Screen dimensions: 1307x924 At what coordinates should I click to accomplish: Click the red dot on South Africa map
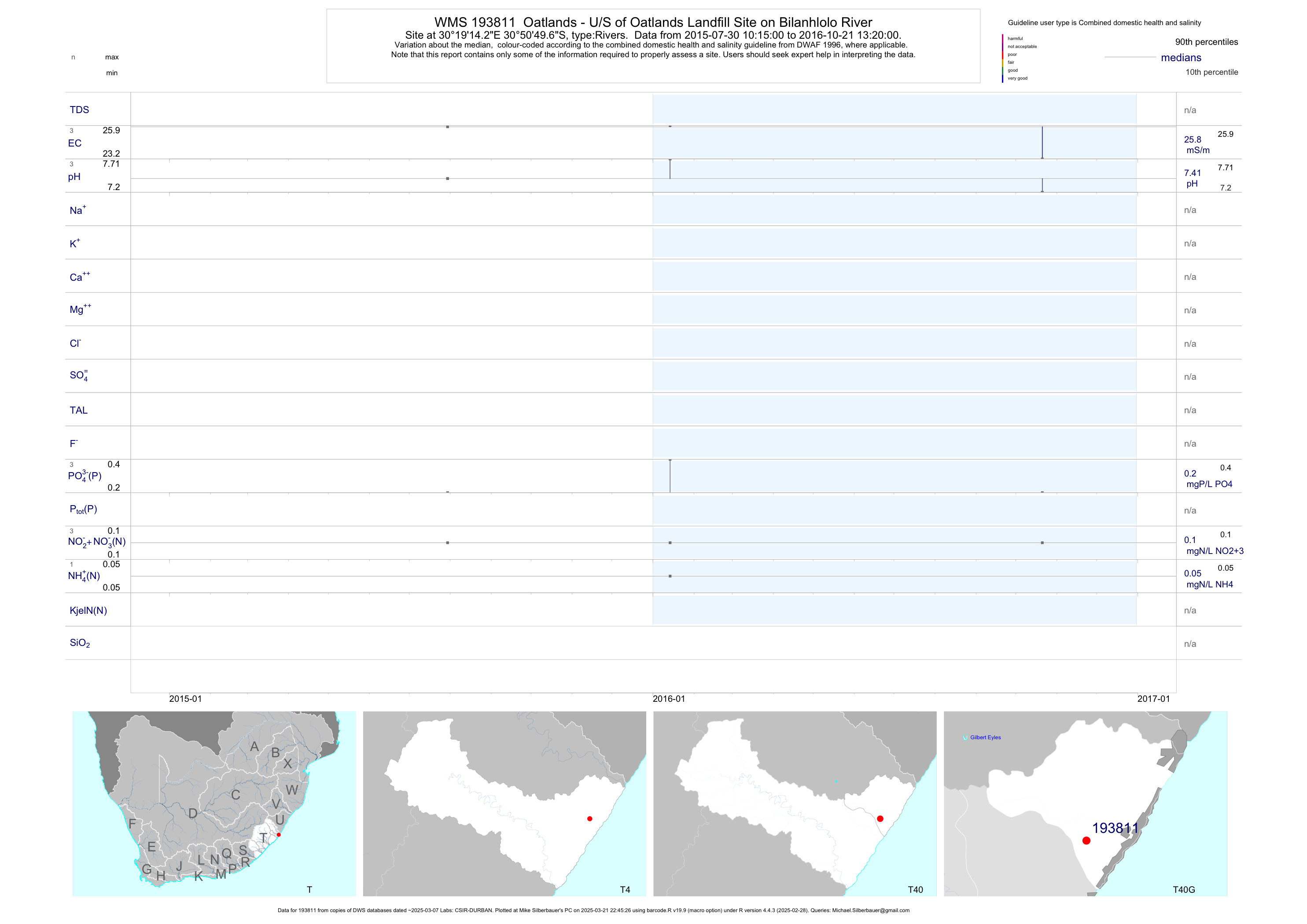(278, 835)
